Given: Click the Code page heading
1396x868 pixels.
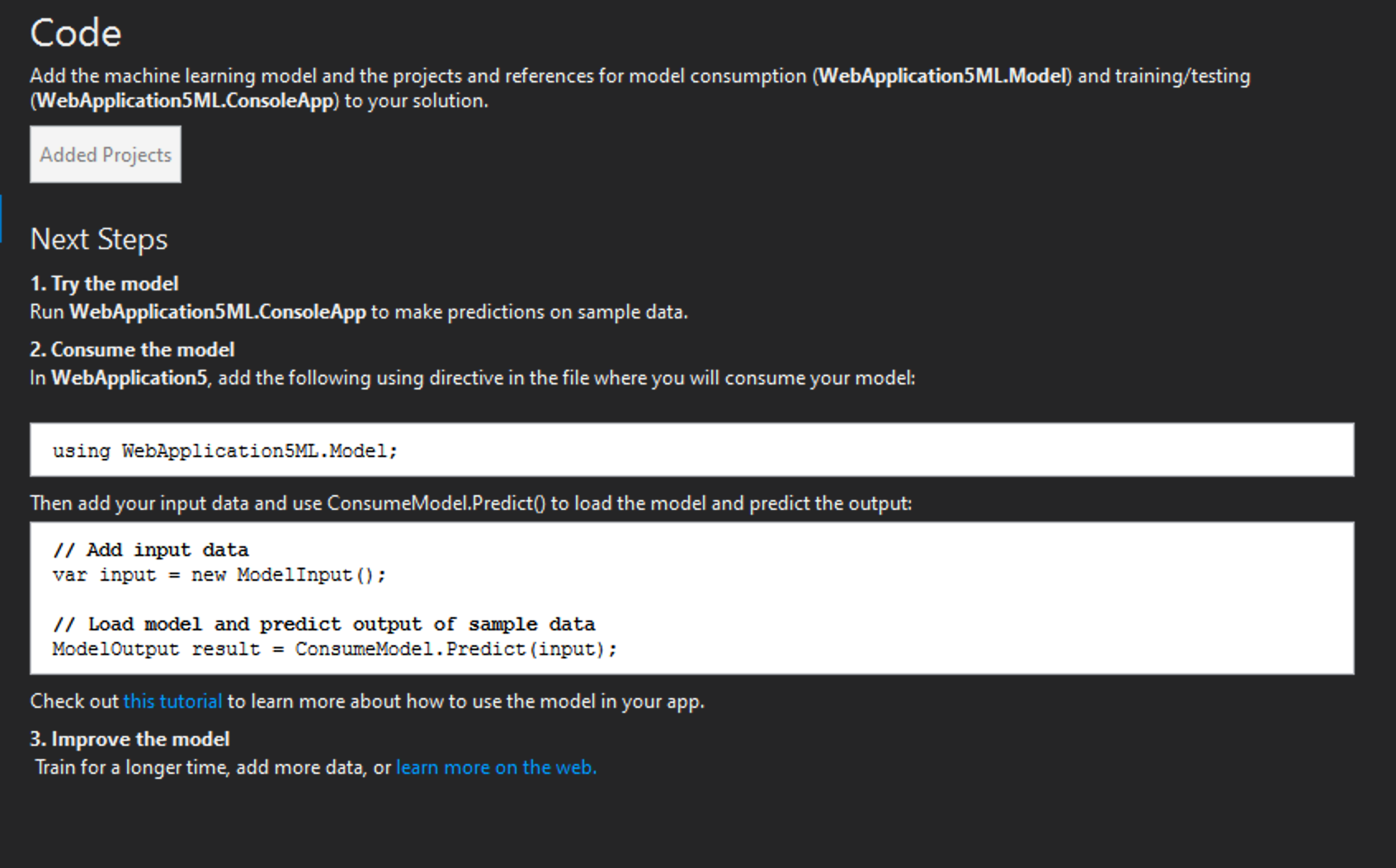Looking at the screenshot, I should 74,33.
